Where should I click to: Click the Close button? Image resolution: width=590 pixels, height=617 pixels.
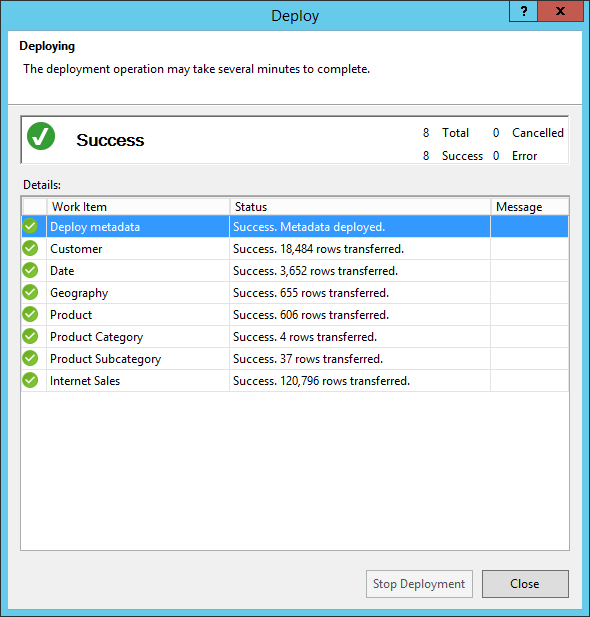pyautogui.click(x=525, y=584)
